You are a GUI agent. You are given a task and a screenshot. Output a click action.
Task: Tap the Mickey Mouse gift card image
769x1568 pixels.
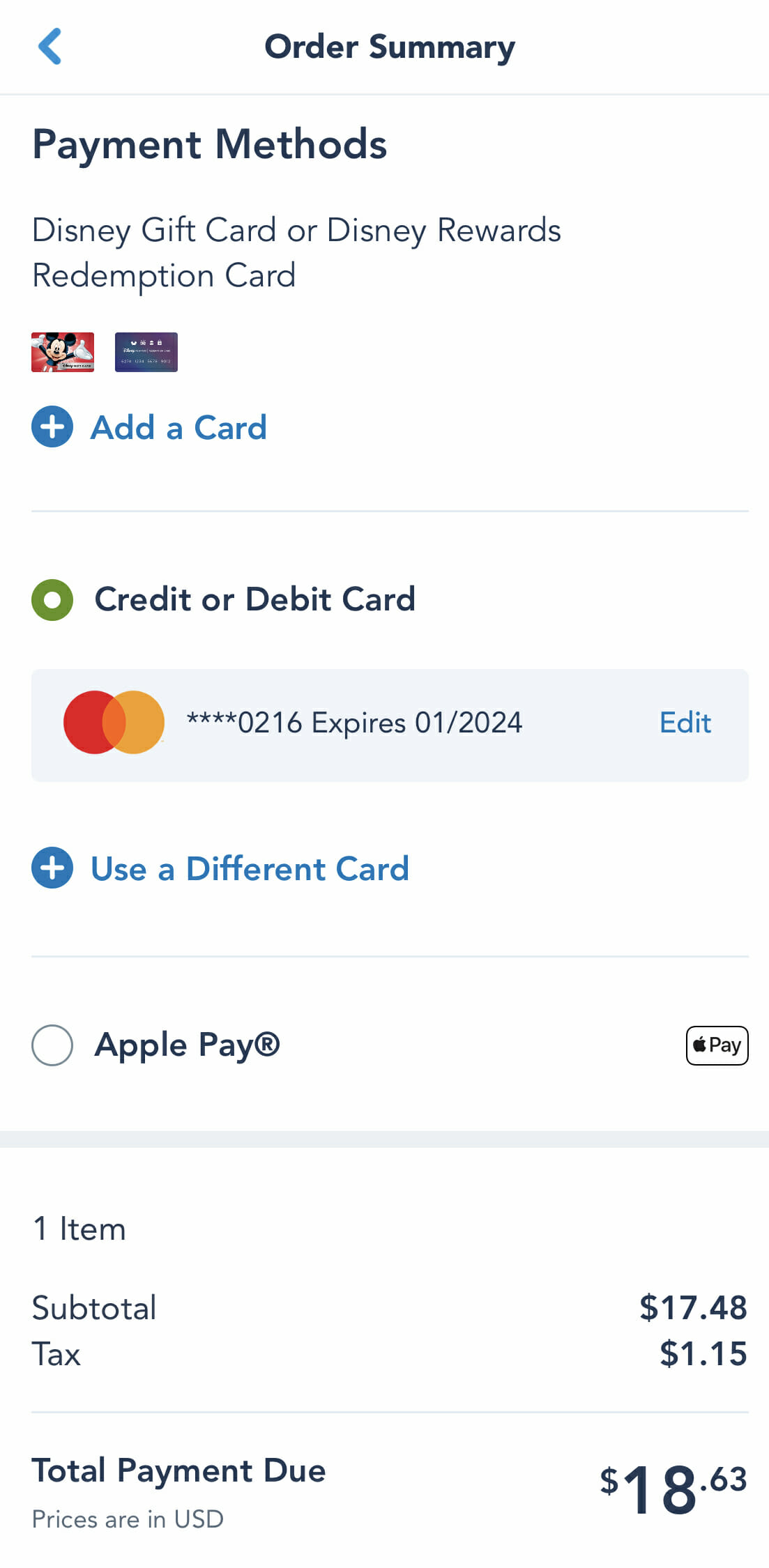(63, 352)
